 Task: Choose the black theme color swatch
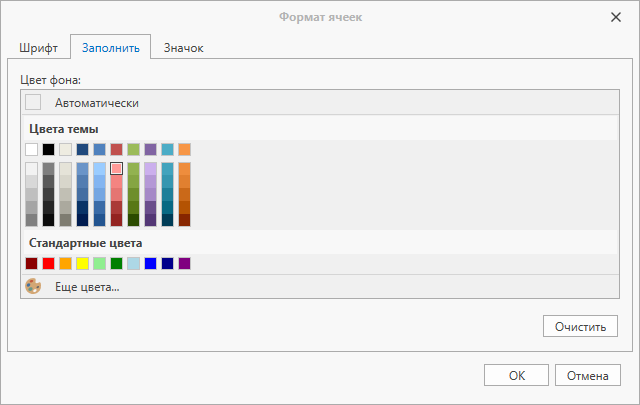click(x=49, y=149)
